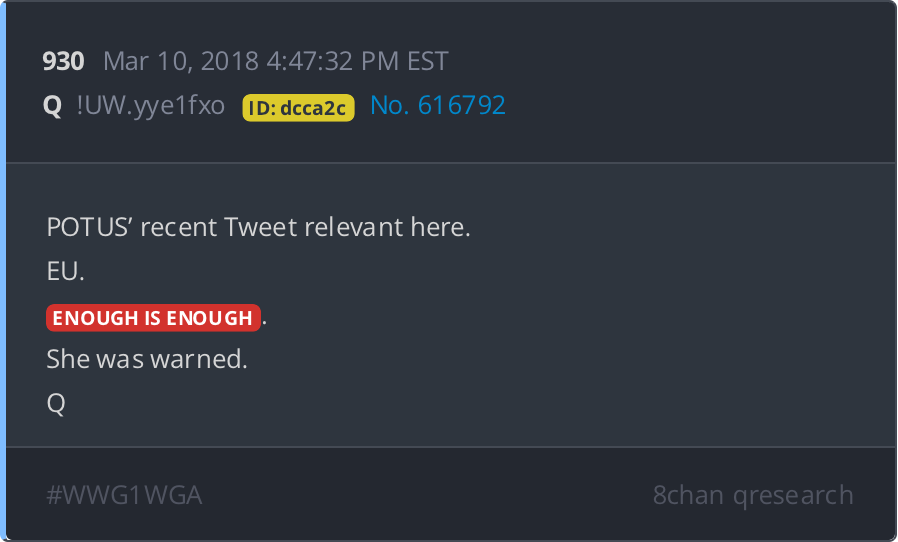Image resolution: width=898 pixels, height=542 pixels.
Task: Click the period after ENOUGH IS ENOUGH
Action: click(265, 322)
